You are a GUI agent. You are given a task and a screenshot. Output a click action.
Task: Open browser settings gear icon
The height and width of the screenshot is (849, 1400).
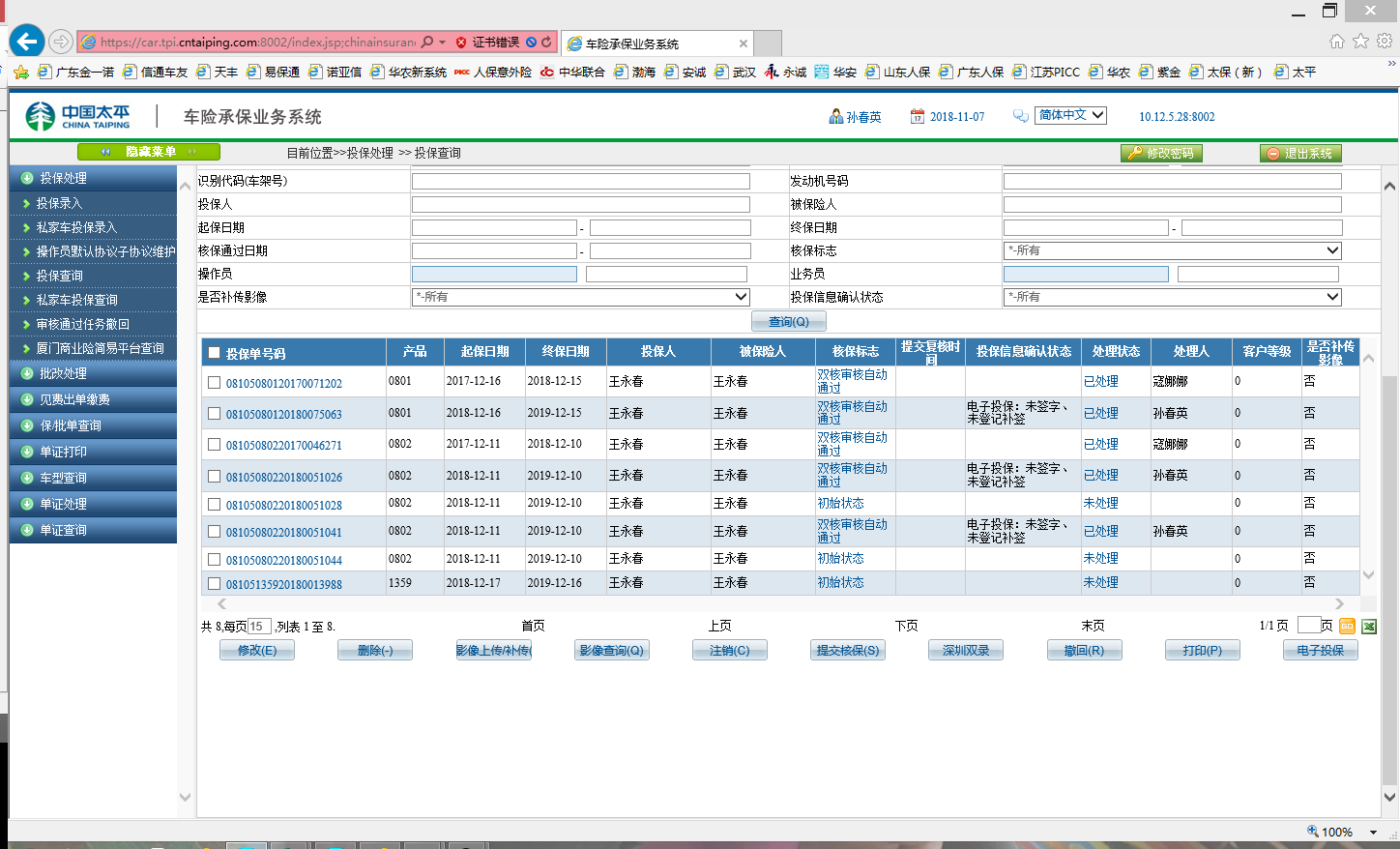point(1385,41)
